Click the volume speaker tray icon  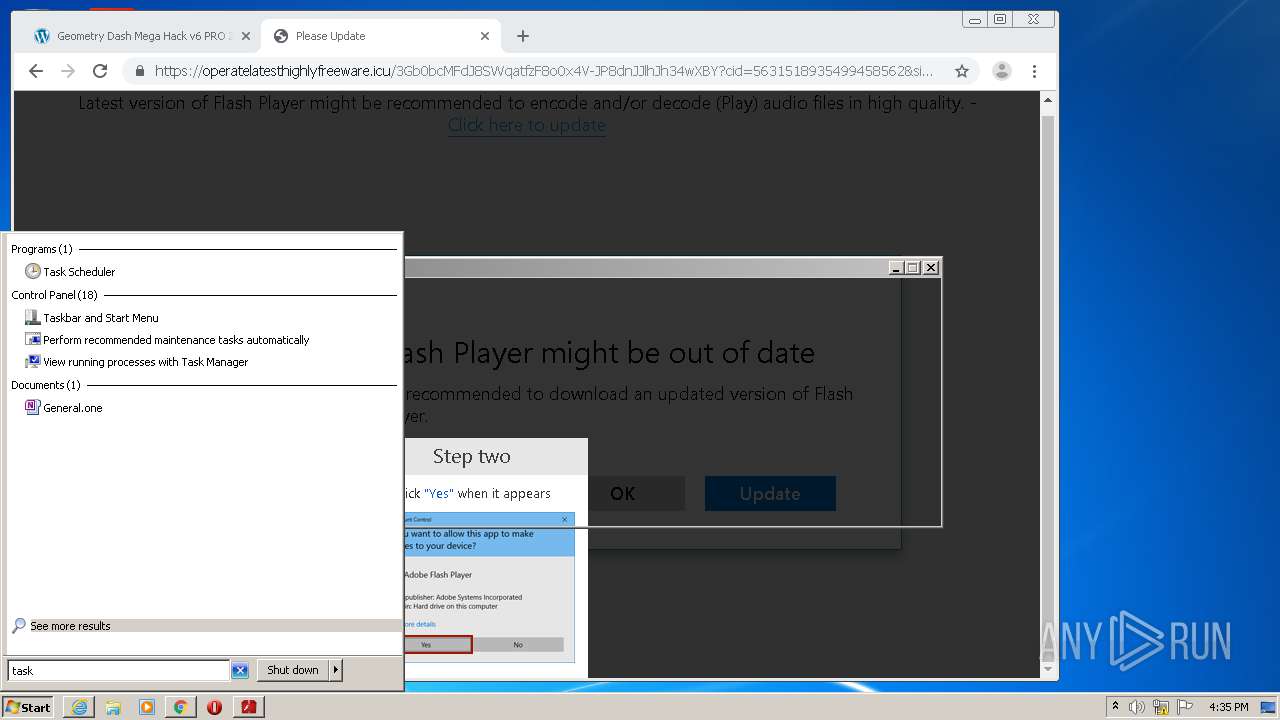[x=1137, y=707]
